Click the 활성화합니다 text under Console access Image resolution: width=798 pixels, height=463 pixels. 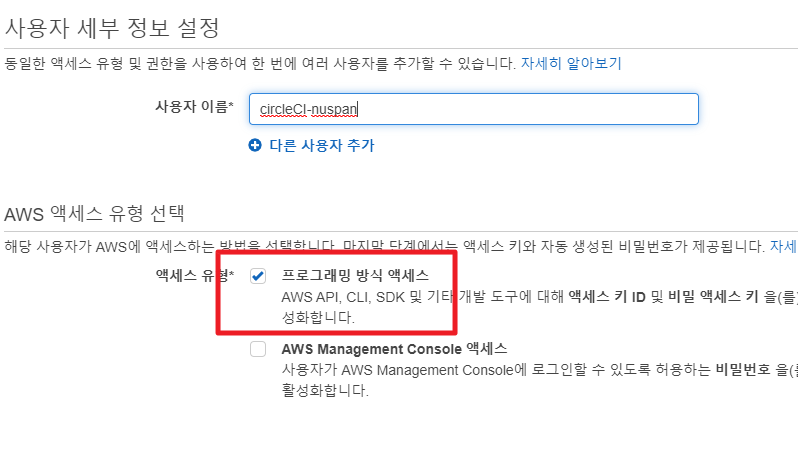click(x=325, y=391)
